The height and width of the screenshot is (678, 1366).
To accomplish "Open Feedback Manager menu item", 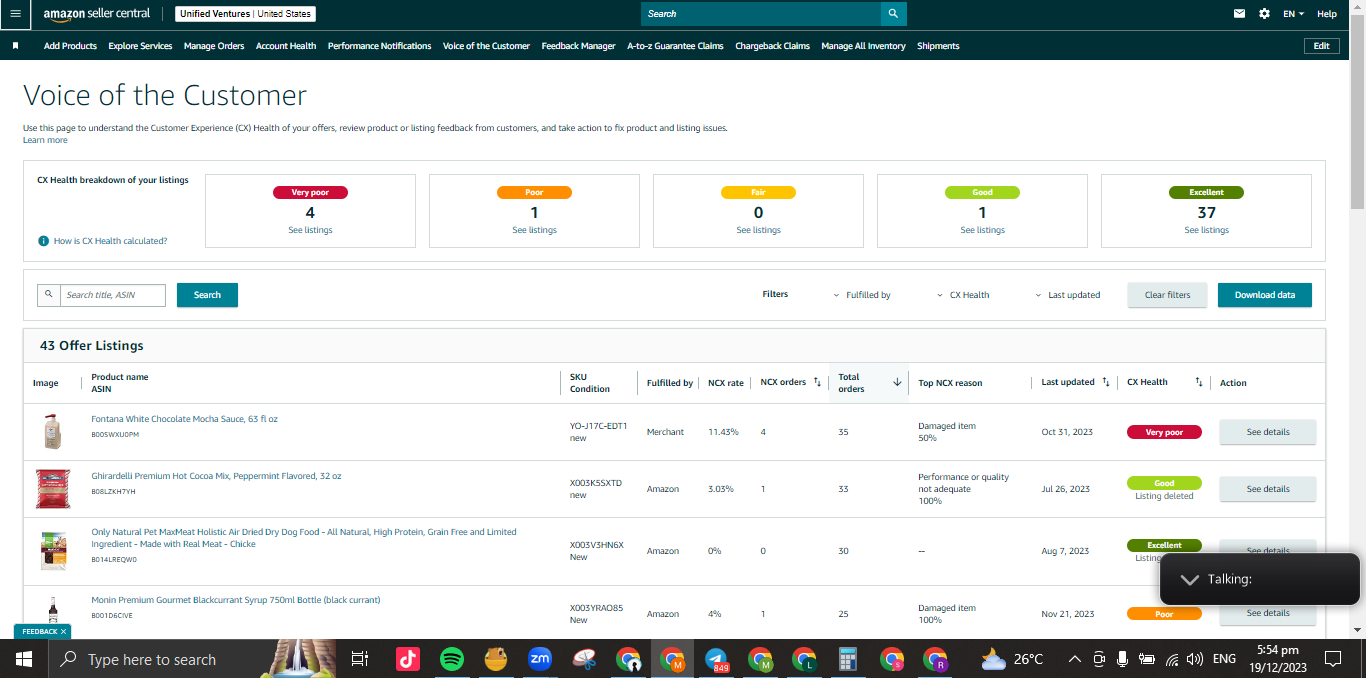I will coord(578,46).
